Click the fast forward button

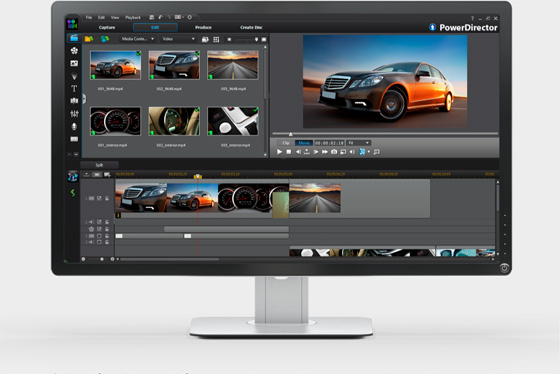tap(325, 152)
